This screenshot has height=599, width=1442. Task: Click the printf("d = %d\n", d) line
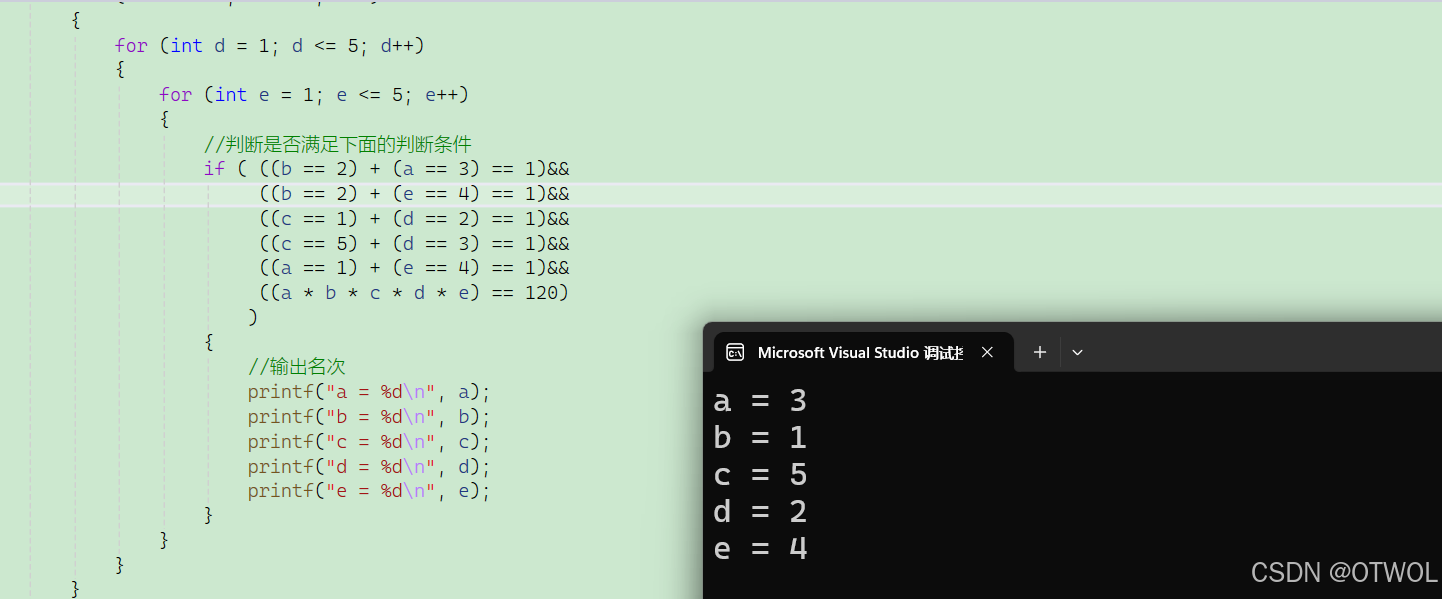(x=369, y=466)
